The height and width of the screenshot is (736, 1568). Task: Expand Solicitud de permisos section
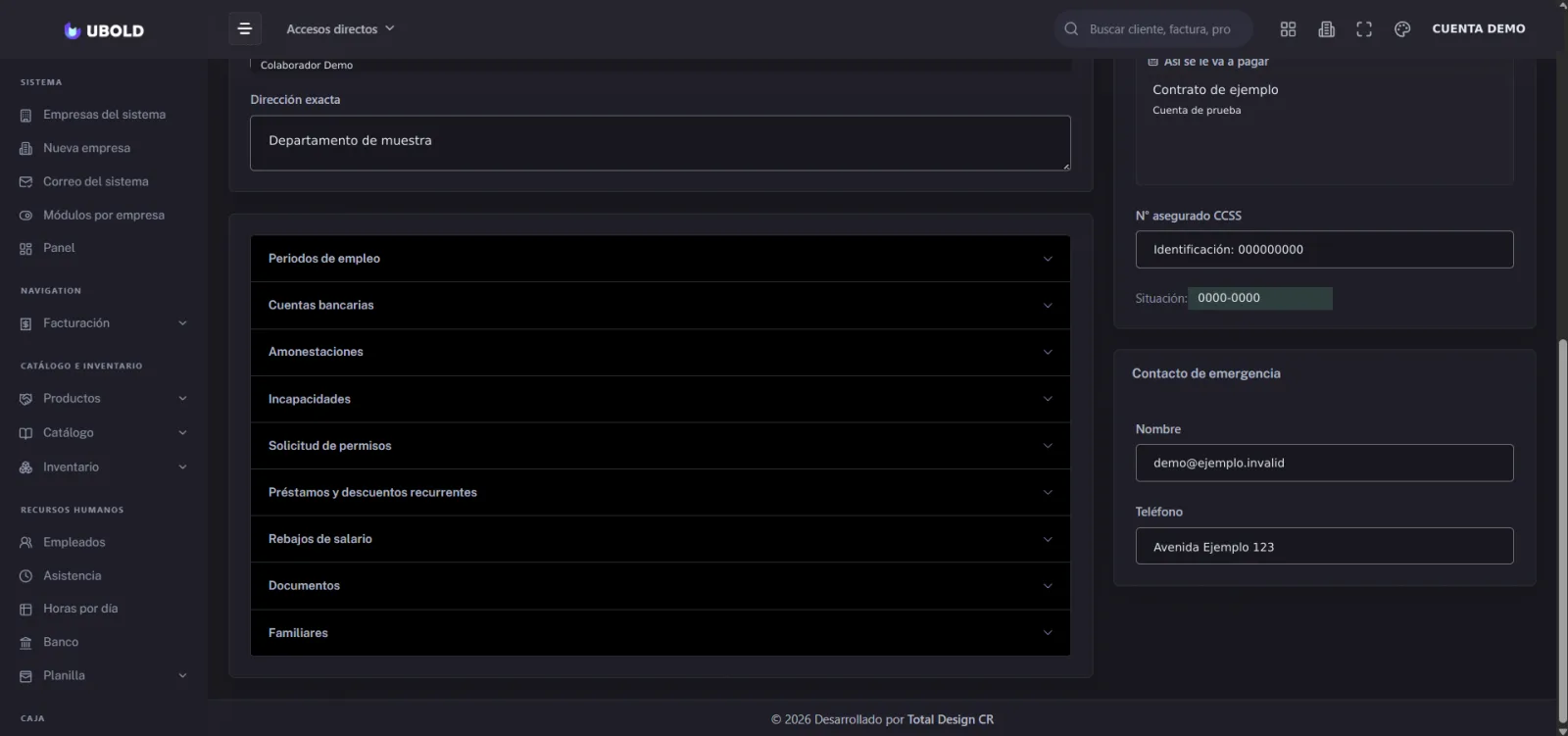[x=660, y=446]
